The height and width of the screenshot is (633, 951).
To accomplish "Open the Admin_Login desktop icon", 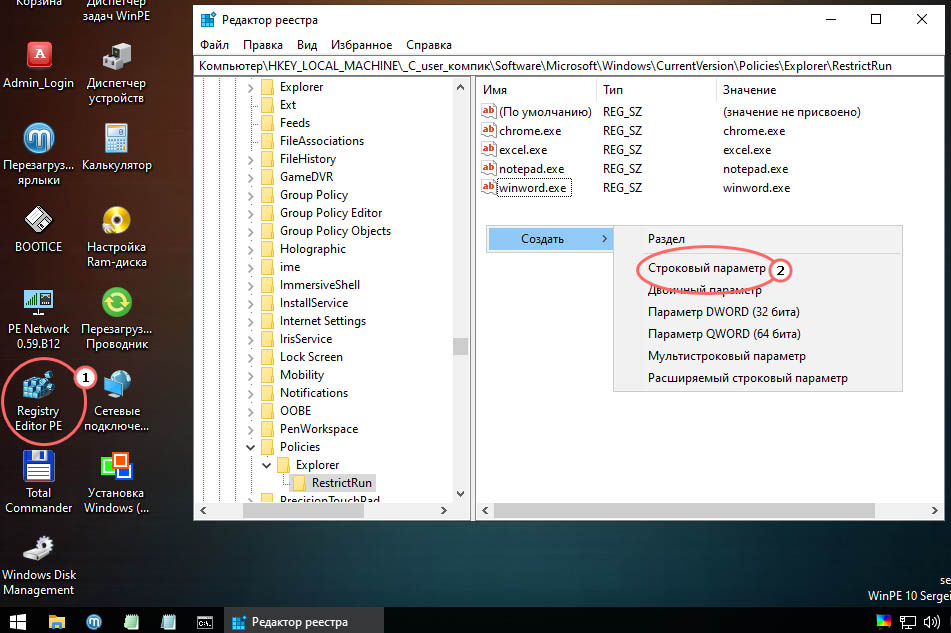I will click(39, 65).
